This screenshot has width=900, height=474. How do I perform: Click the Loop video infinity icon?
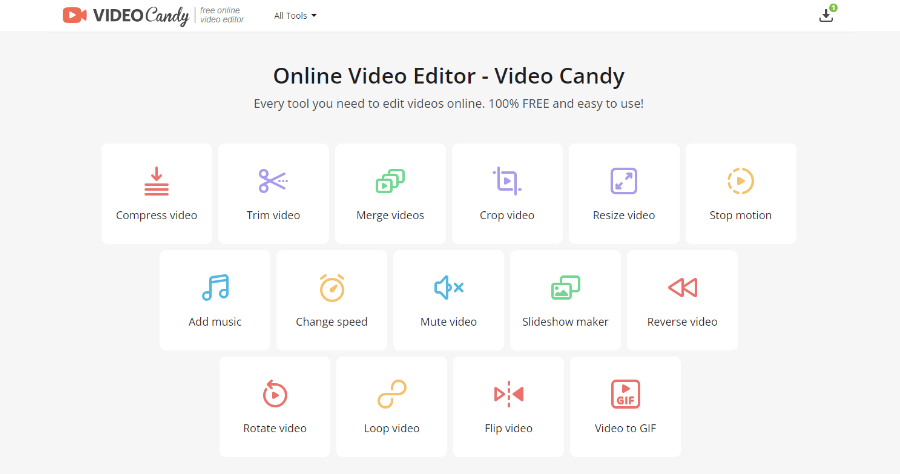coord(391,394)
